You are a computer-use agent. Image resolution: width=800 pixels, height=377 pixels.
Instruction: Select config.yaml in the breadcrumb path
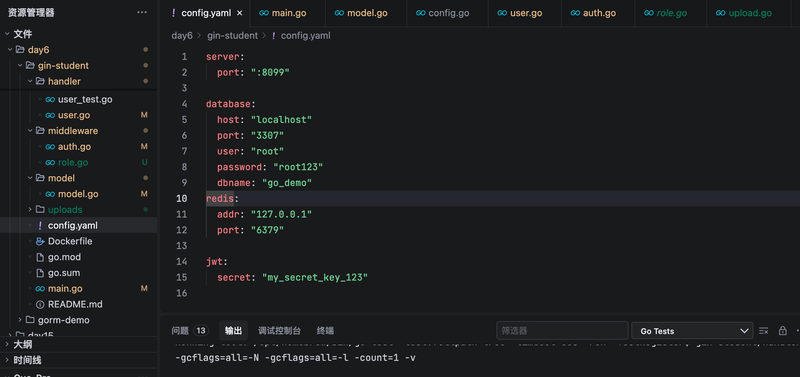306,36
